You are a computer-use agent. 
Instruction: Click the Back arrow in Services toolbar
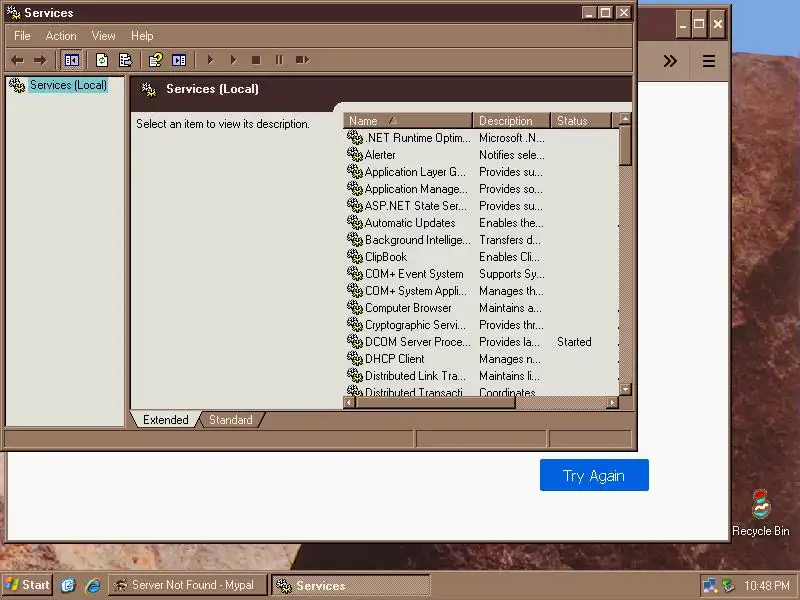coord(17,60)
